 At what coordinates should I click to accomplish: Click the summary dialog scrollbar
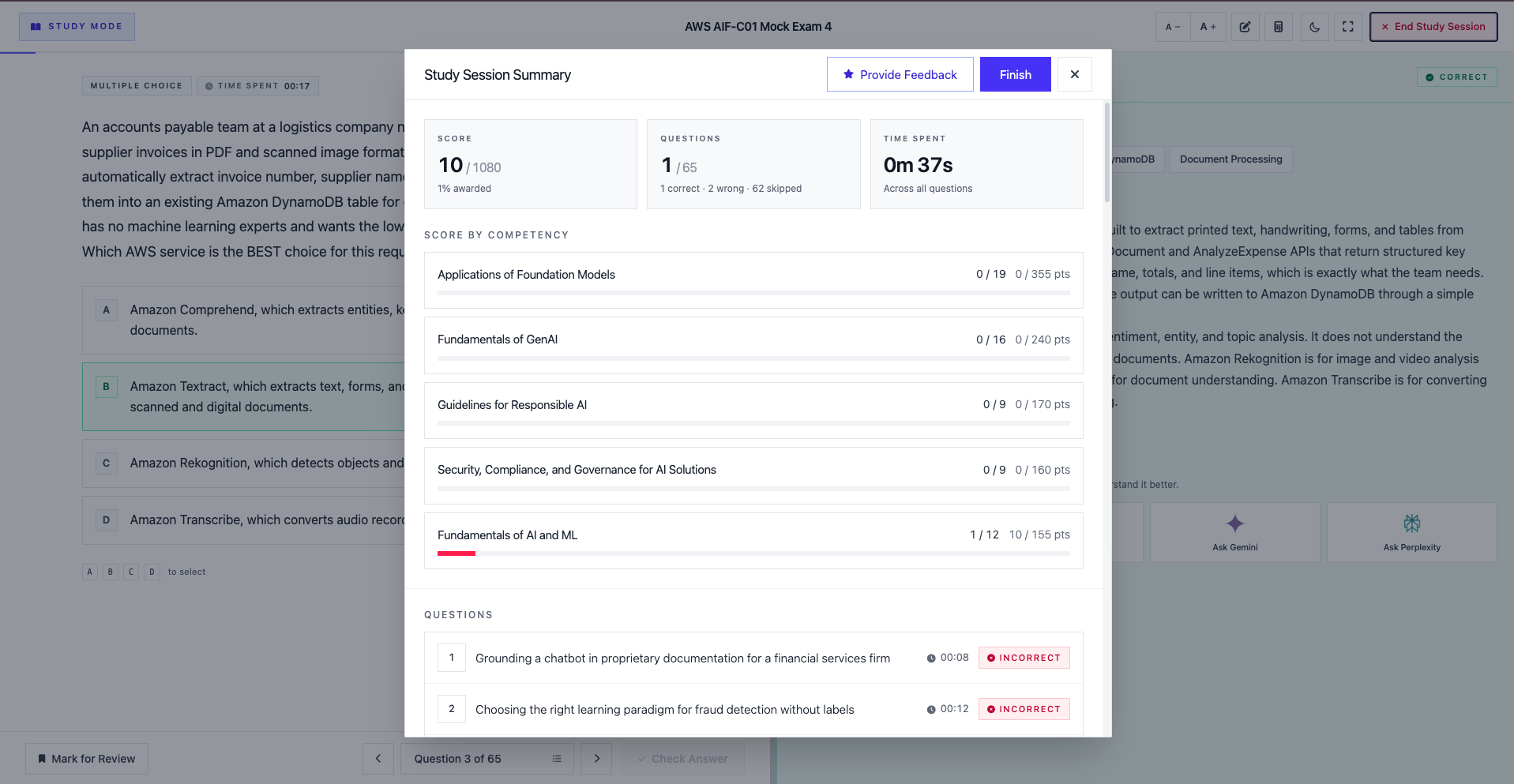tap(1107, 152)
